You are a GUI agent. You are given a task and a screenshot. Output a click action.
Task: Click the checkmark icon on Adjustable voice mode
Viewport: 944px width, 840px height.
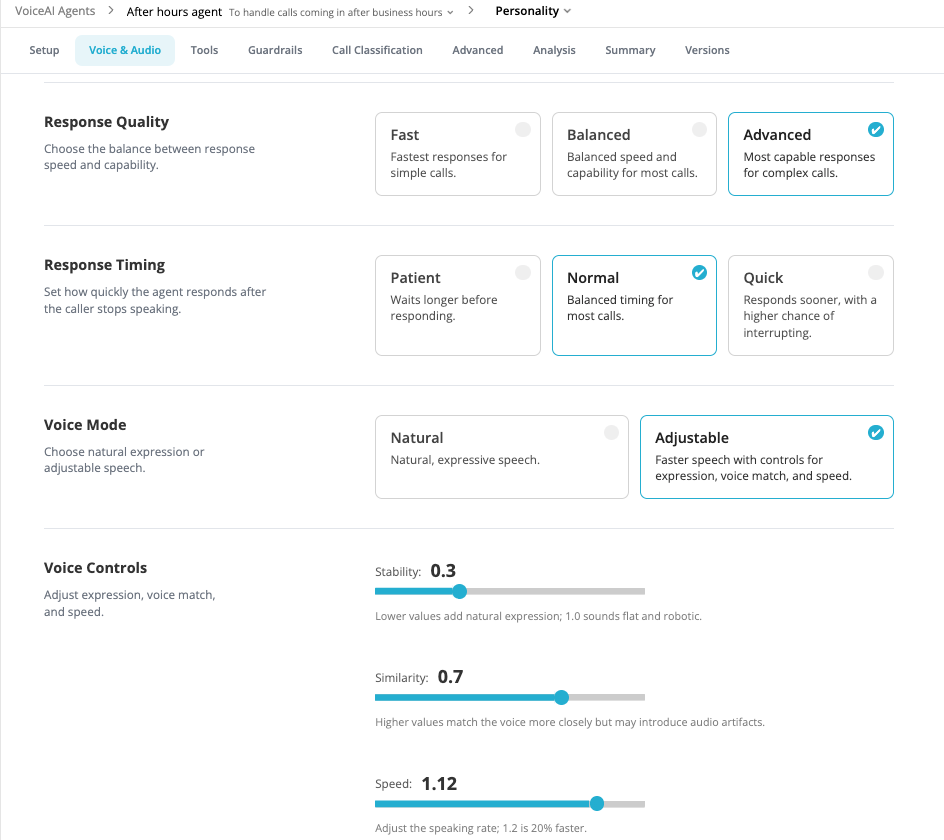875,432
